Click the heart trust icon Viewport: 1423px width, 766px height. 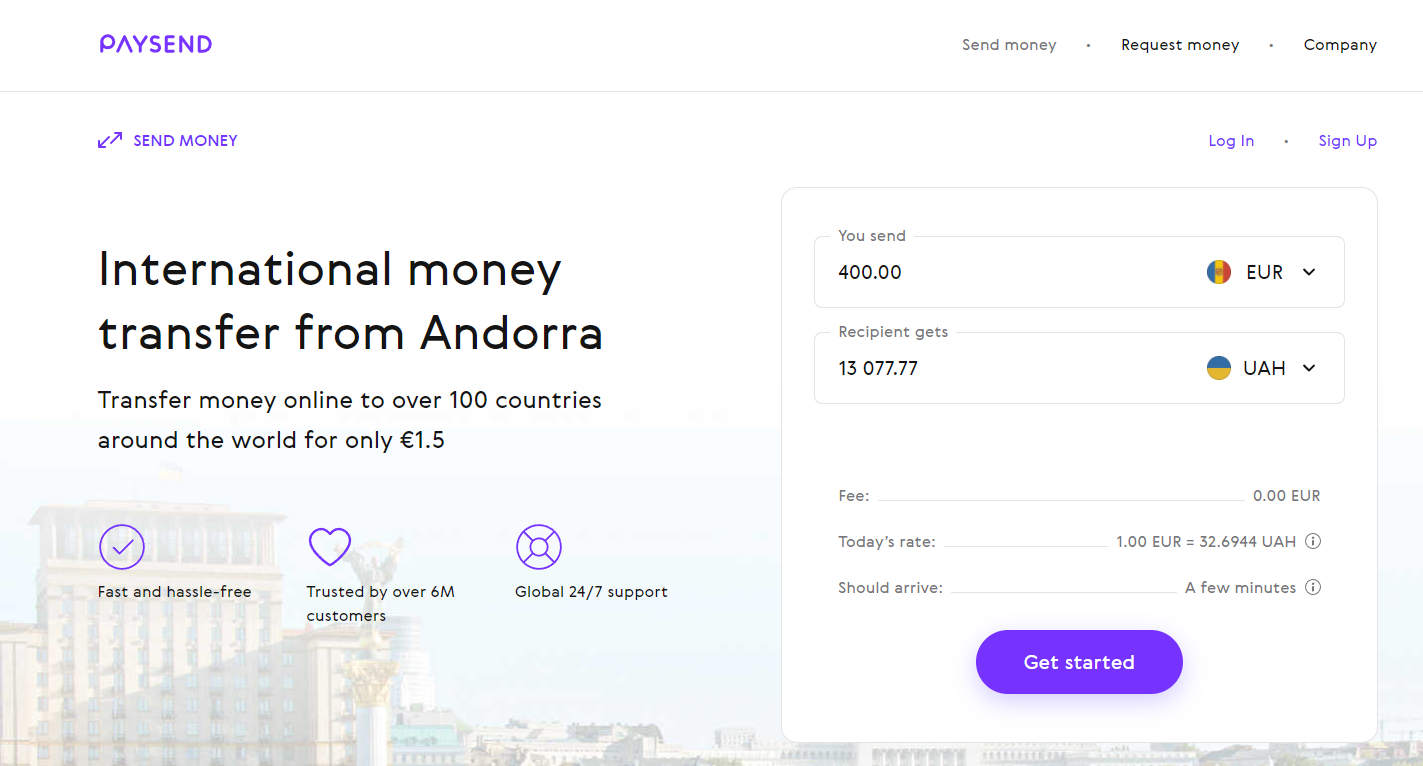tap(330, 547)
